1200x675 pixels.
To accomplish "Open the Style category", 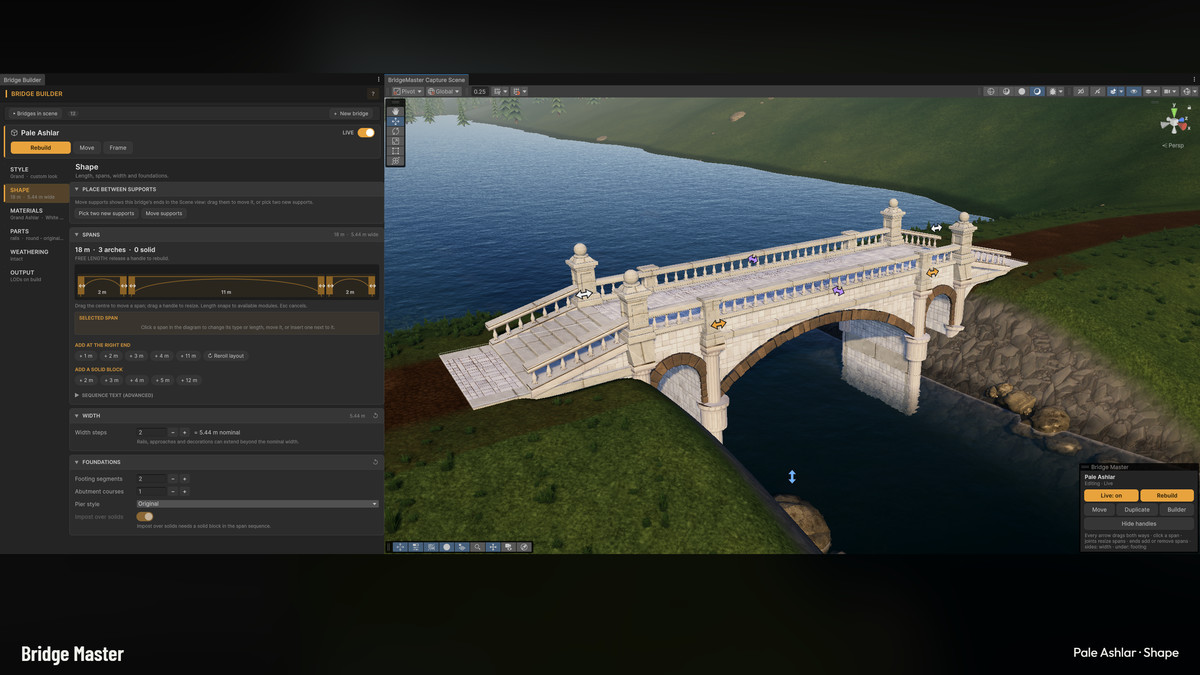I will coord(36,172).
